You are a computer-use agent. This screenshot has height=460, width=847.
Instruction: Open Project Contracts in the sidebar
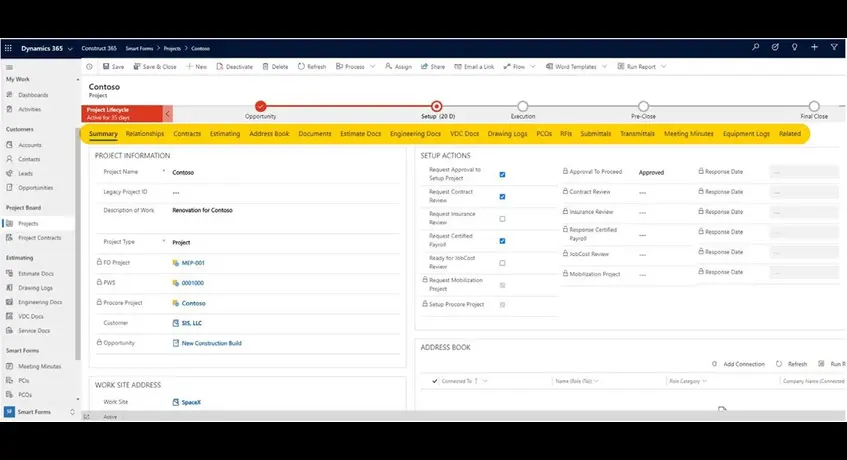39,238
